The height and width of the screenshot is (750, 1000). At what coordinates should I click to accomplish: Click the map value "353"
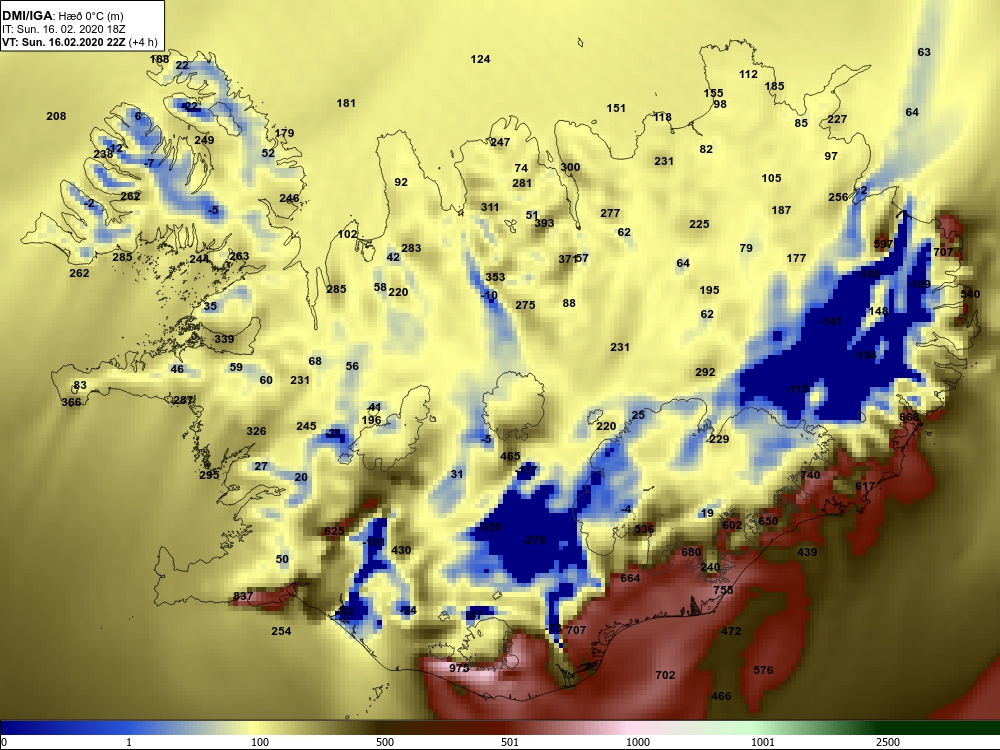coord(495,277)
